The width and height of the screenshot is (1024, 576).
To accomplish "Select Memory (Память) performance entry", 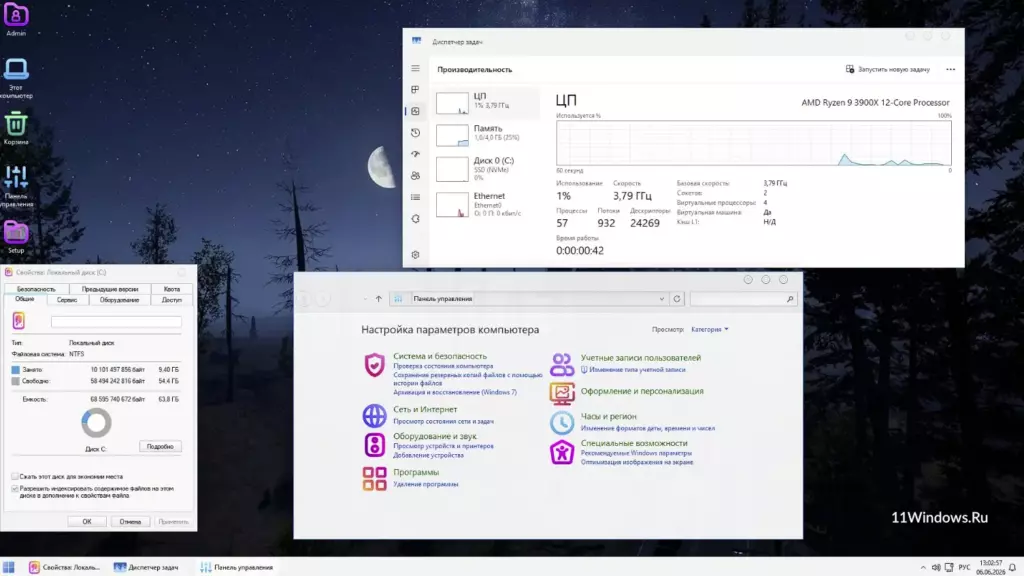I will pyautogui.click(x=487, y=135).
